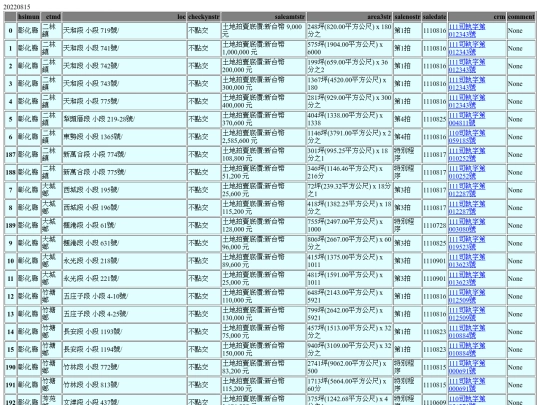The image size is (540, 405).
Task: Click the 'salenostr' column header
Action: [407, 17]
